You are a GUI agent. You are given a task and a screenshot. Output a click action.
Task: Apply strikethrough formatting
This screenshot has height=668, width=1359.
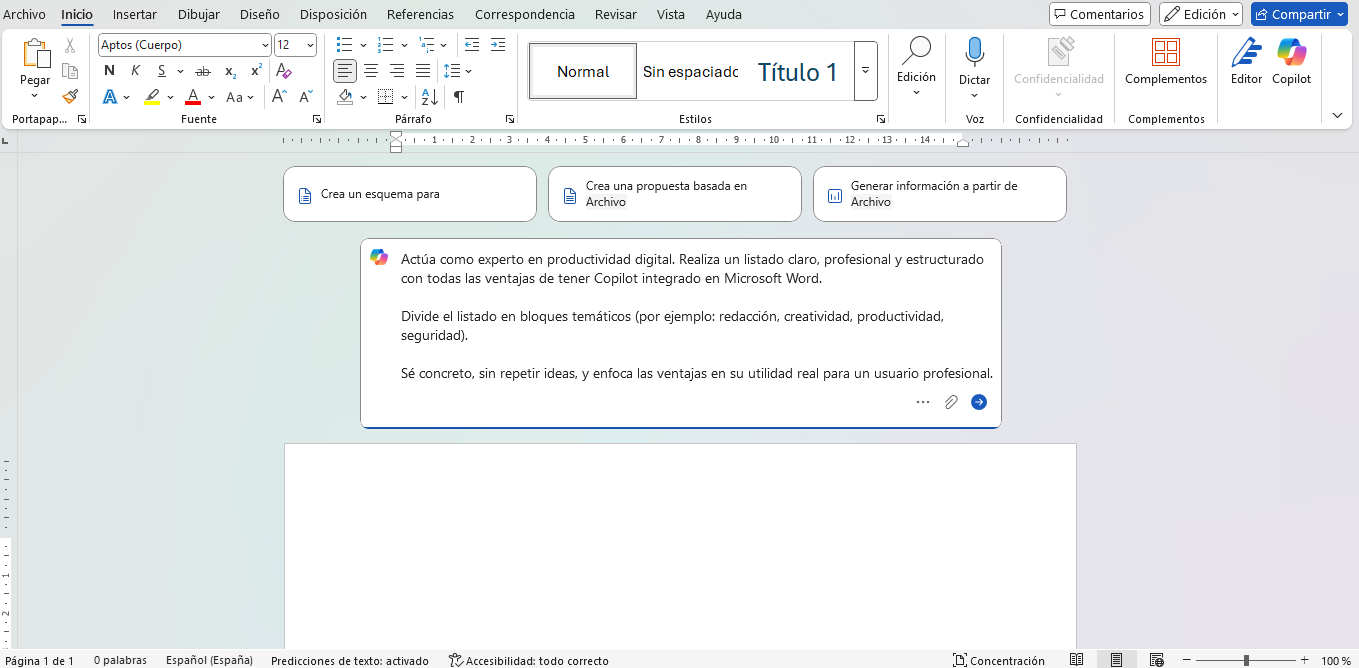[x=203, y=71]
